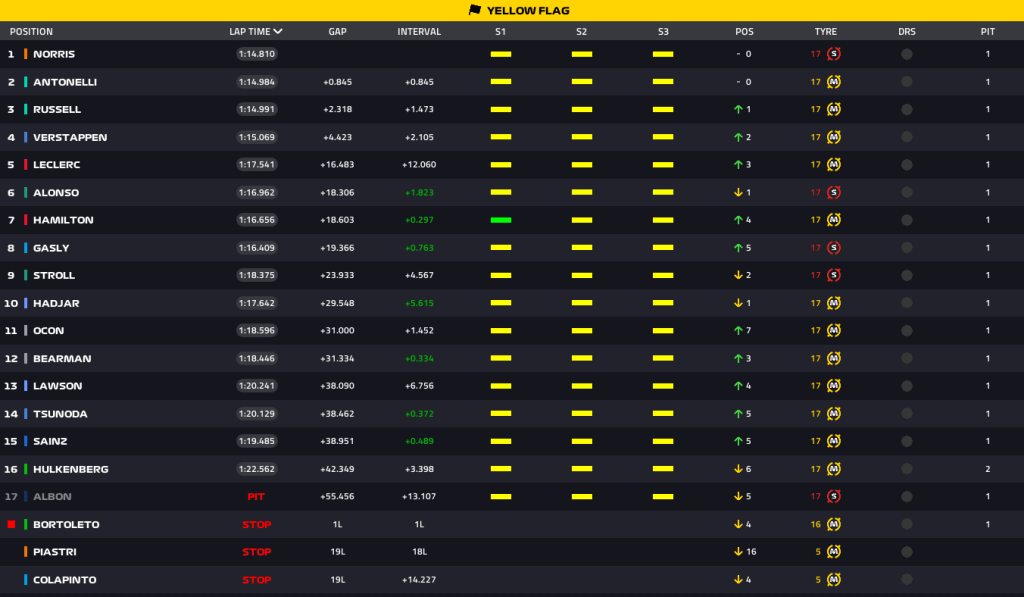This screenshot has width=1024, height=597.
Task: Click Russell's DRS indicator dot
Action: [x=906, y=109]
